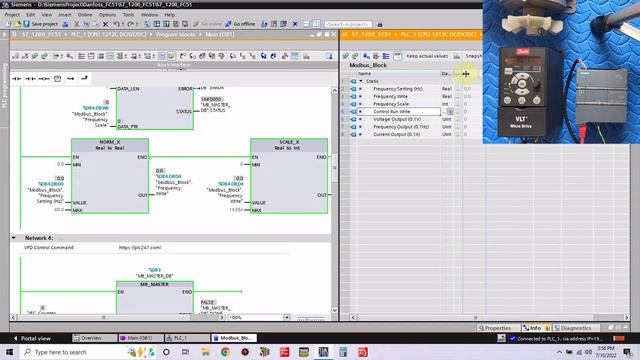
Task: Click the New project icon
Action: coord(8,24)
